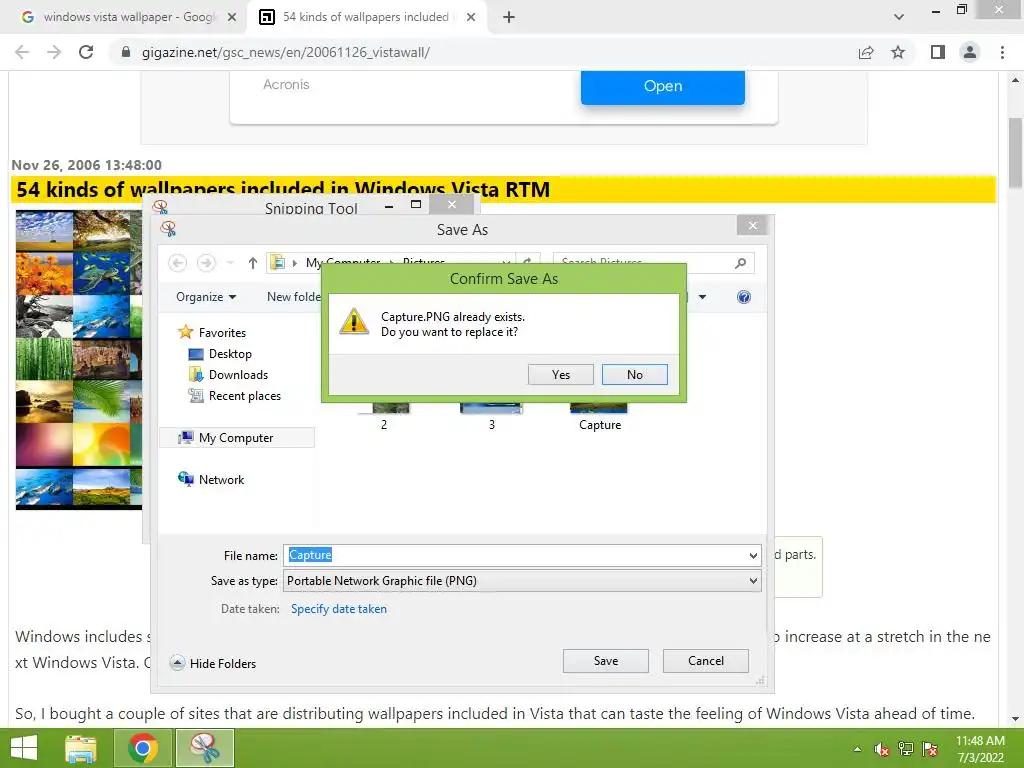Image resolution: width=1024 pixels, height=768 pixels.
Task: Open the Organize menu
Action: 206,297
